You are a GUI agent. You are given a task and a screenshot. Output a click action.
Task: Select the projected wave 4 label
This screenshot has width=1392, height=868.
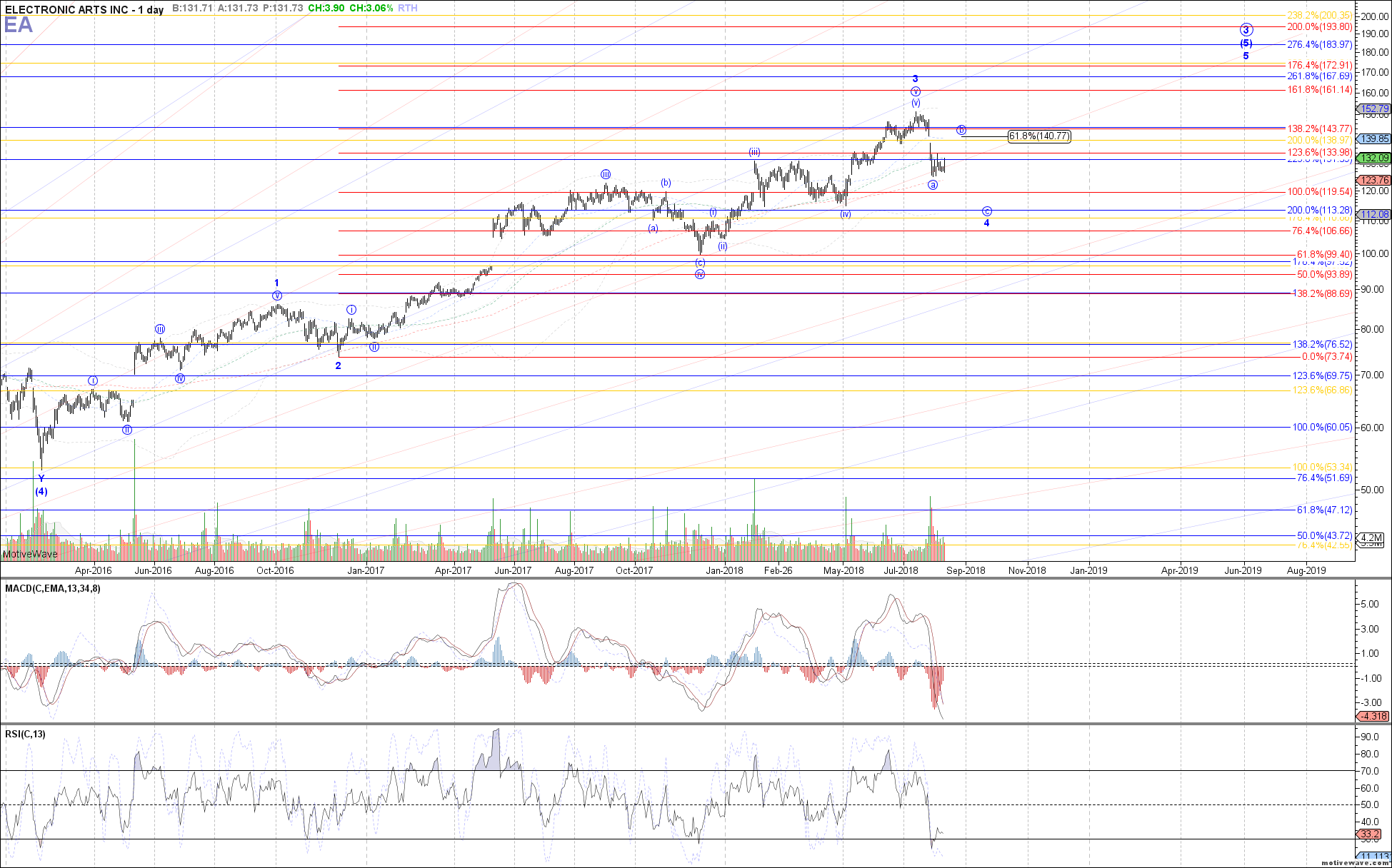986,223
